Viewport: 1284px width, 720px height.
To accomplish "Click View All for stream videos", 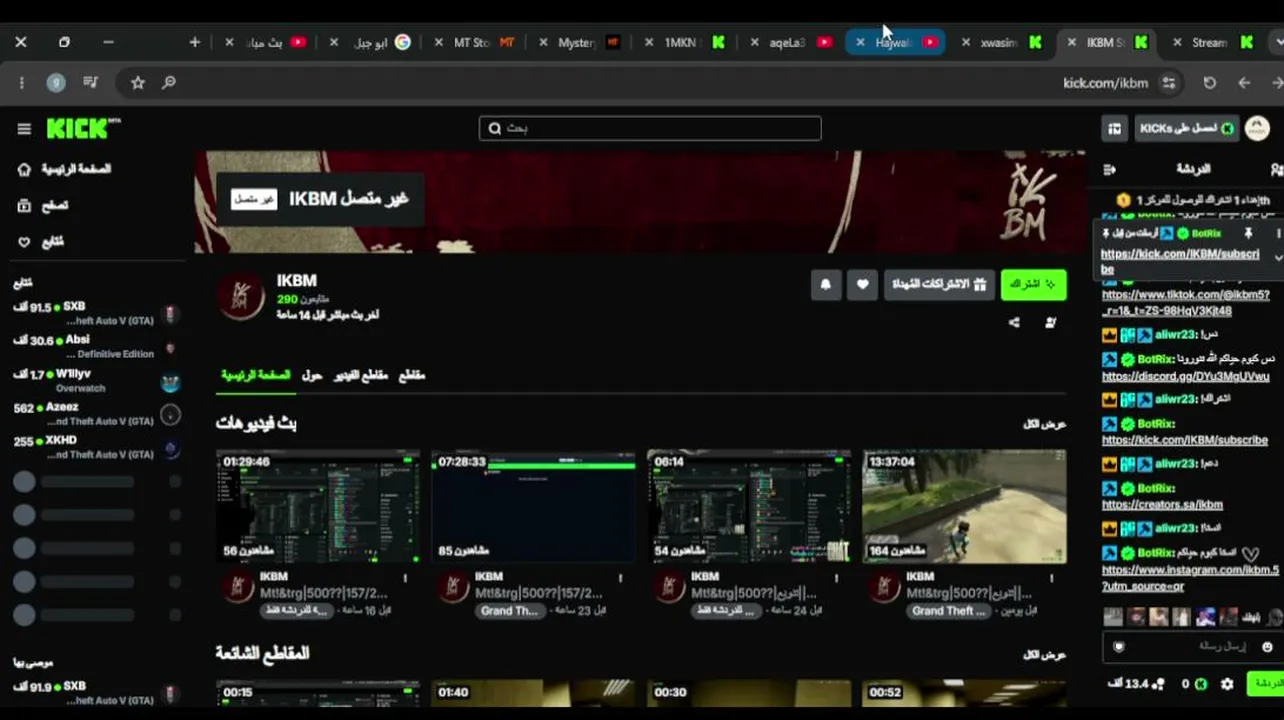I will [1044, 424].
